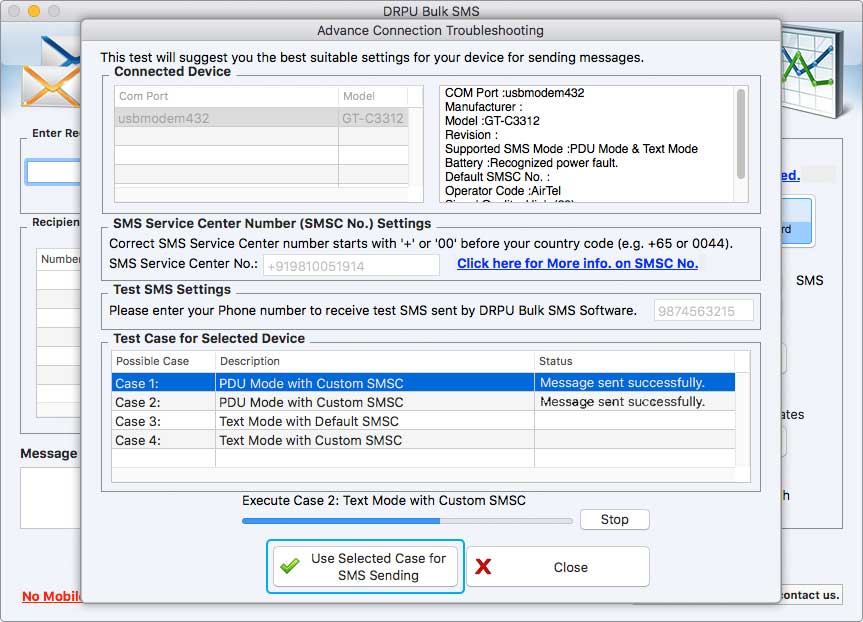Click the Message text area in background window
The width and height of the screenshot is (863, 622).
[x=51, y=498]
